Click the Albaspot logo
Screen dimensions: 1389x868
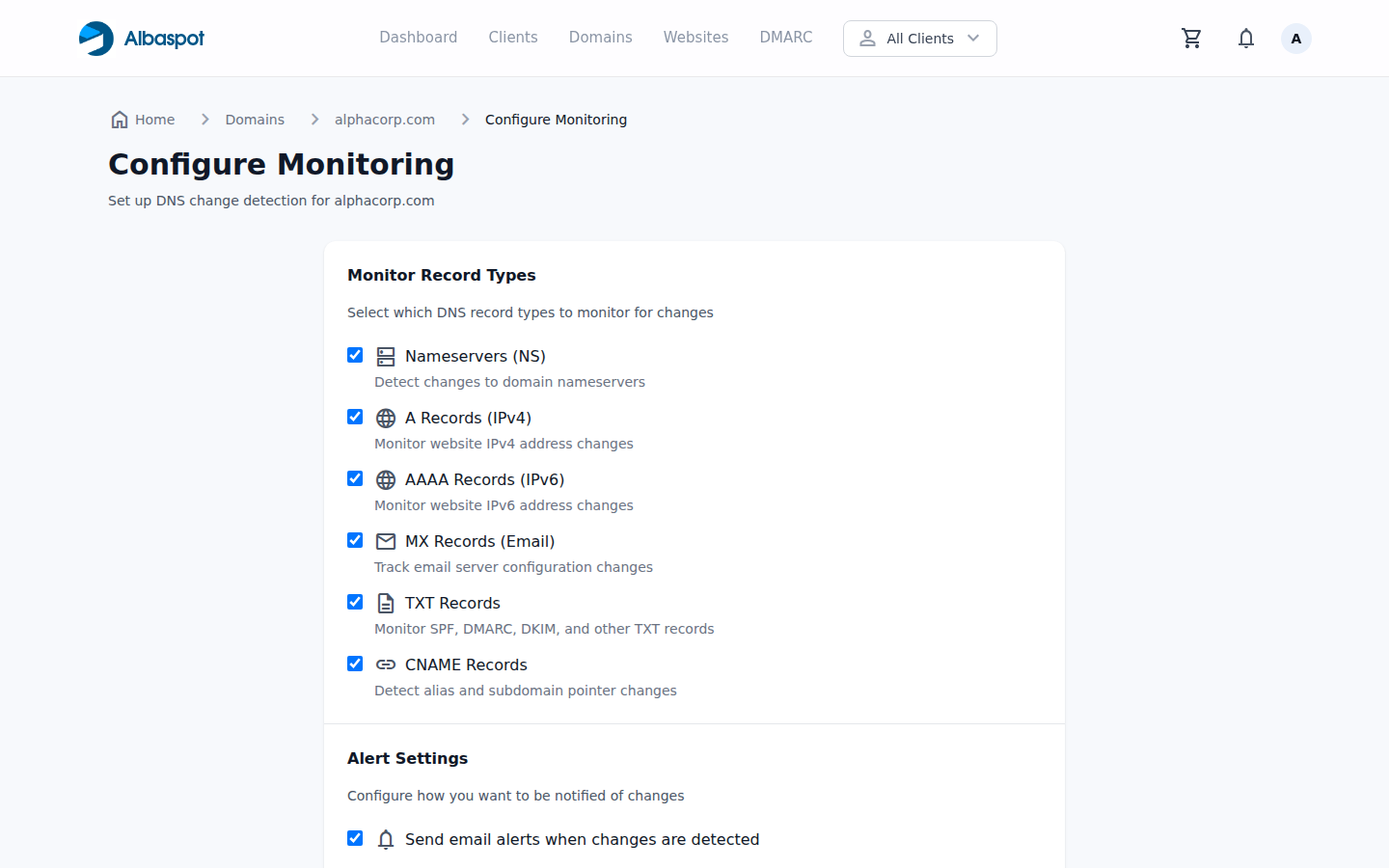coord(141,38)
